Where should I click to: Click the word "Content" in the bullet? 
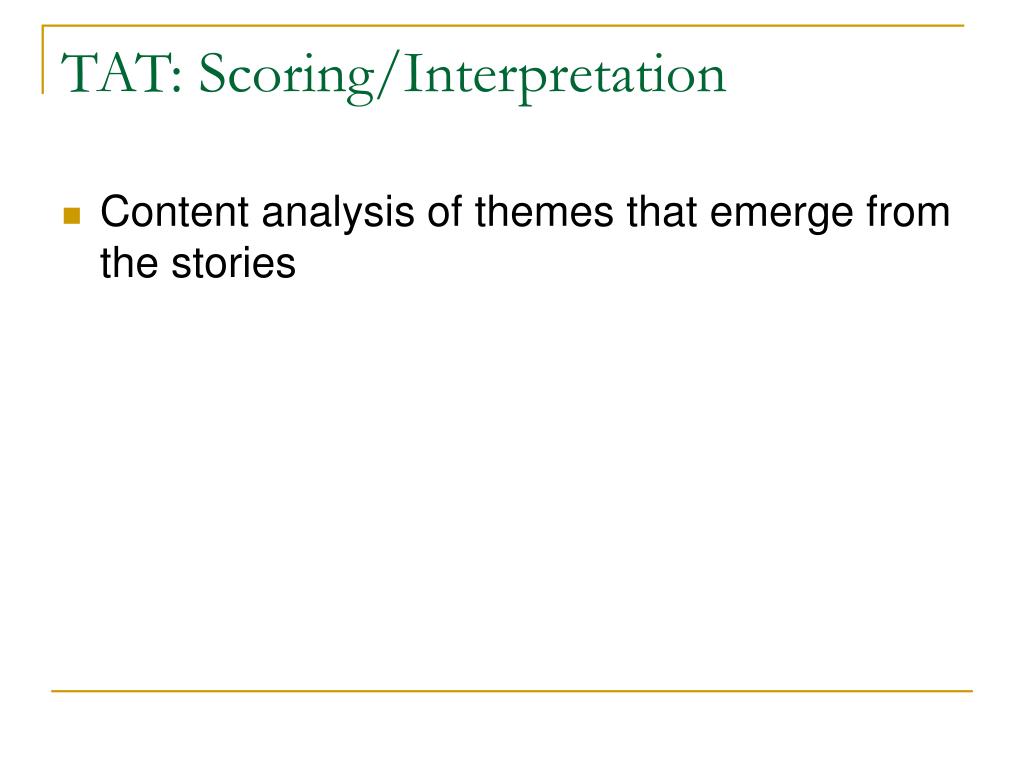(174, 212)
